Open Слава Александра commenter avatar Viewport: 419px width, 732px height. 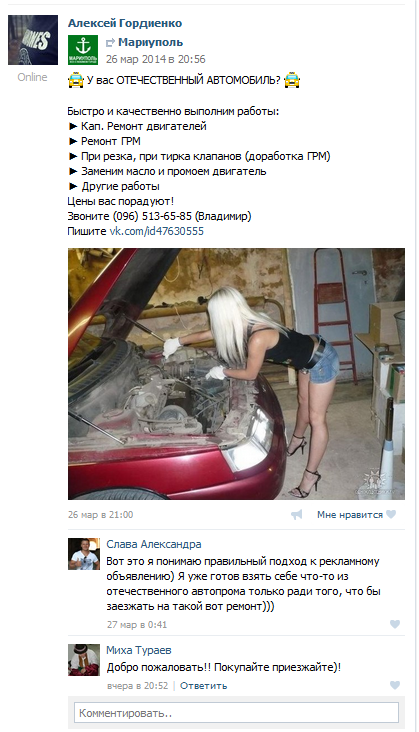tap(84, 554)
